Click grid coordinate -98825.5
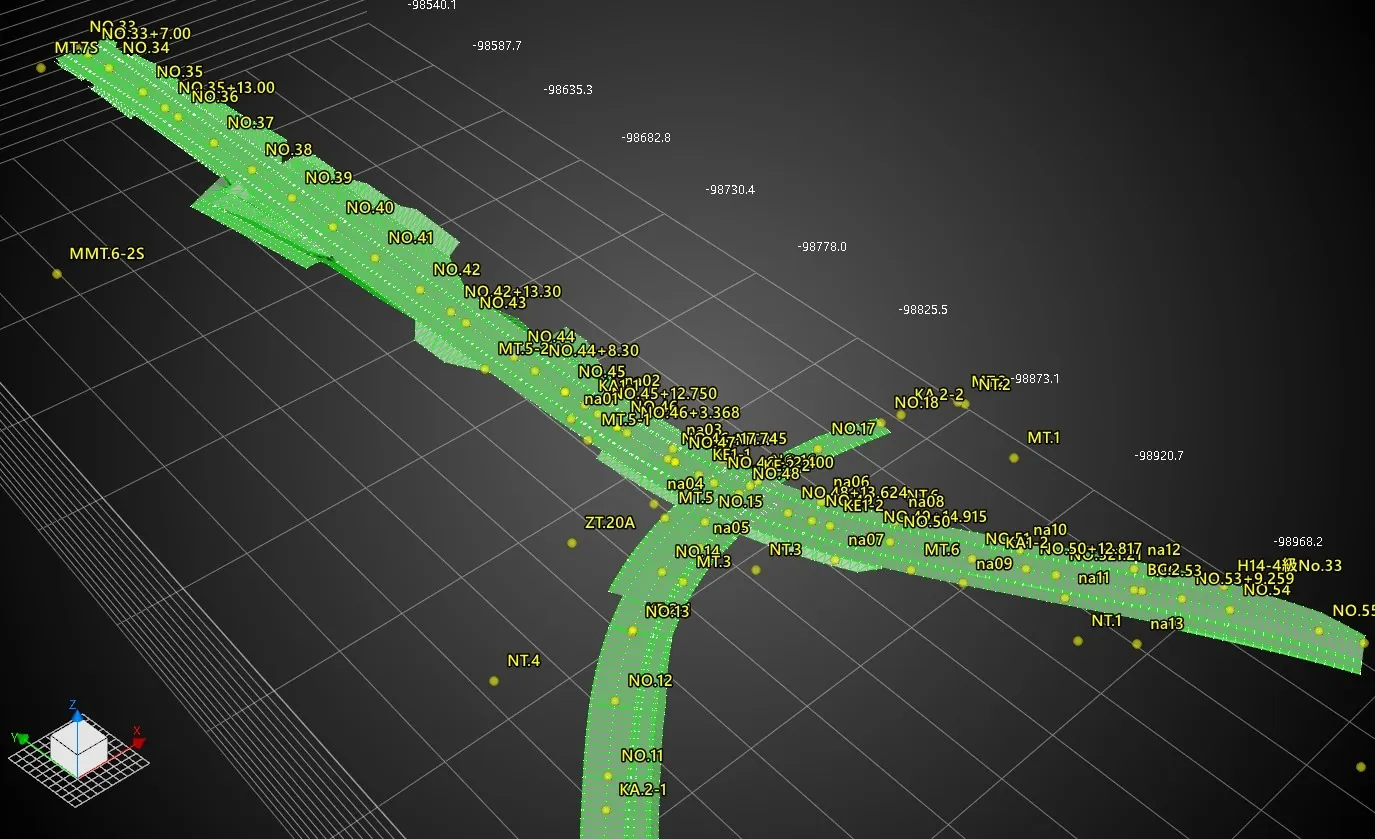The width and height of the screenshot is (1375, 839). [x=923, y=310]
